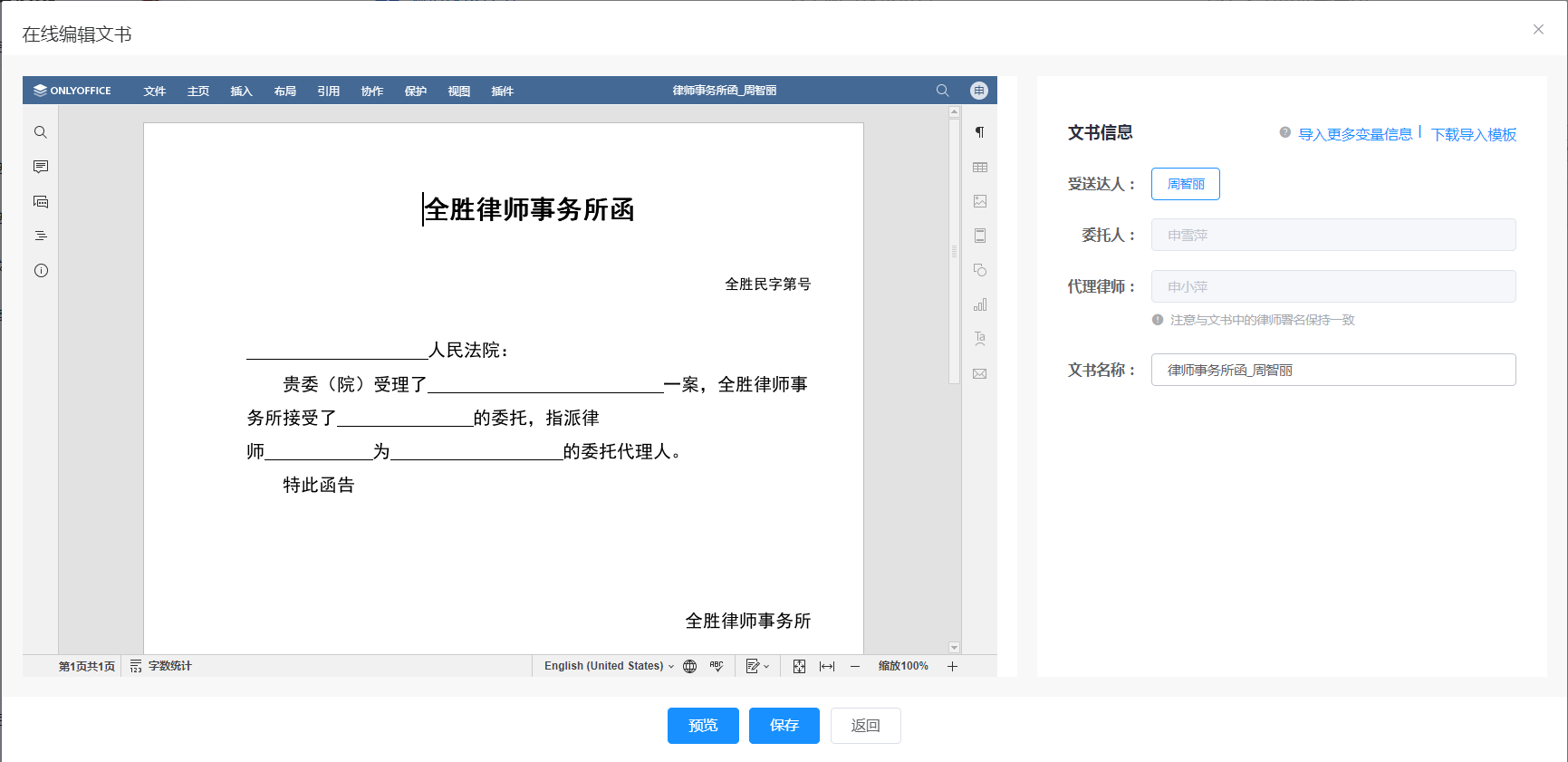
Task: Click the page count 第1页共1页
Action: click(x=87, y=666)
